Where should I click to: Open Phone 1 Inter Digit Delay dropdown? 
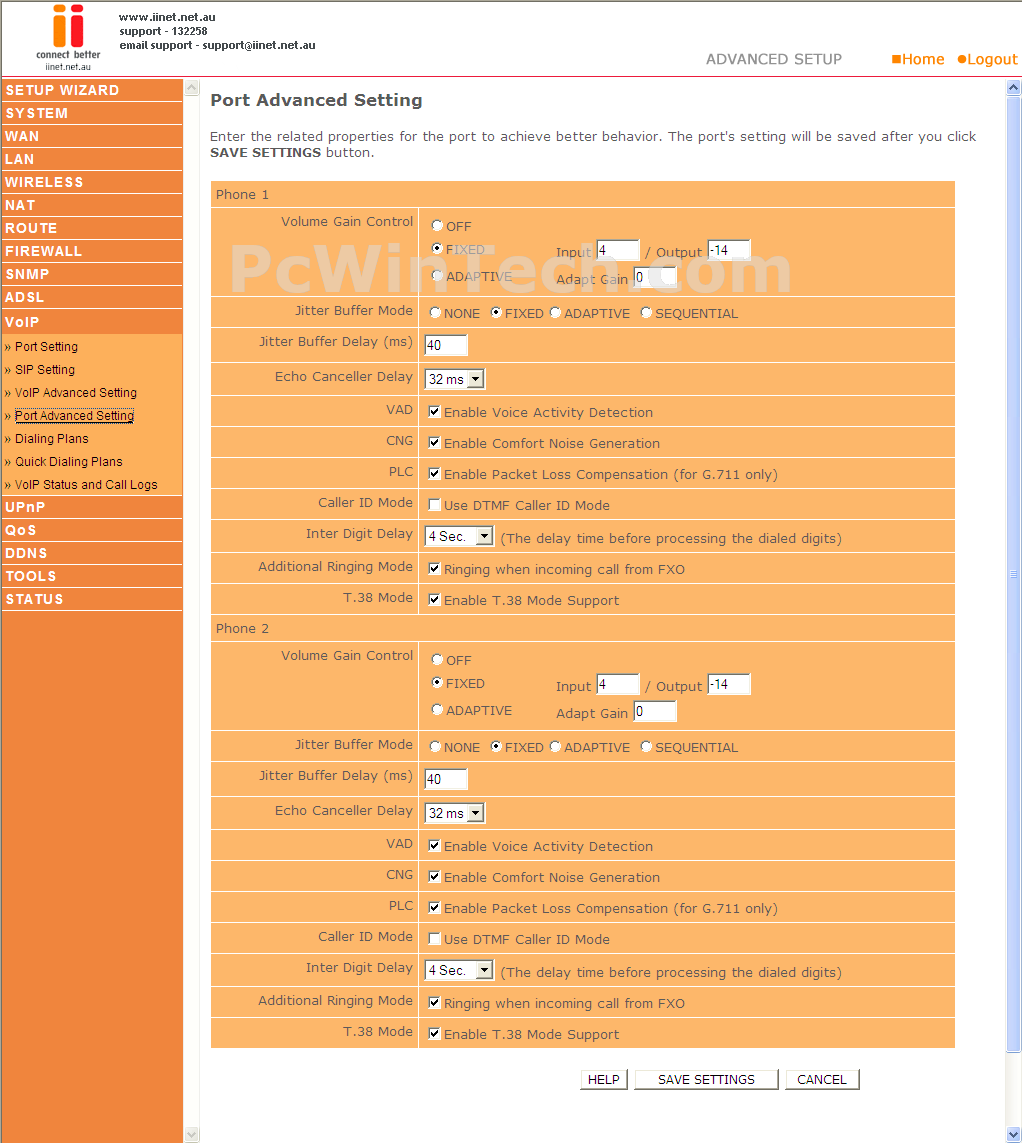click(x=459, y=537)
